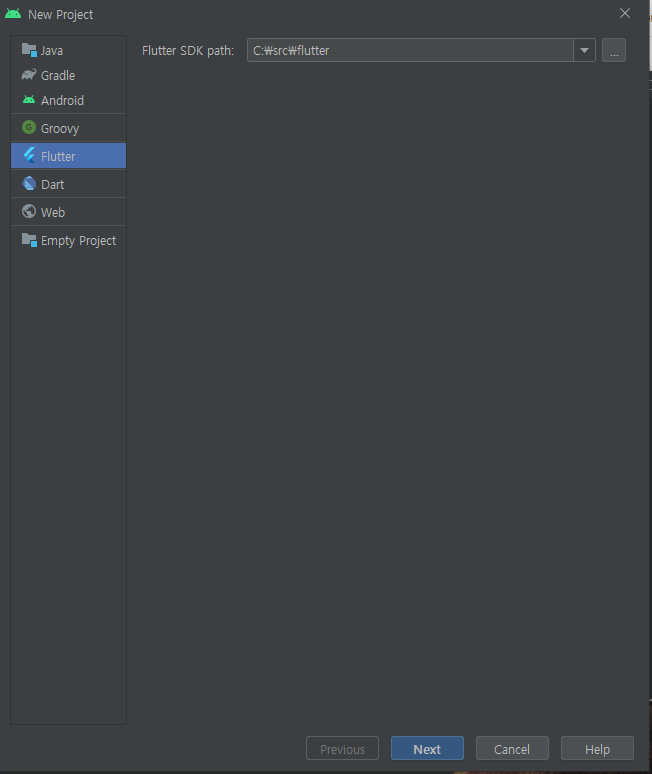Click the Next button

click(x=427, y=748)
